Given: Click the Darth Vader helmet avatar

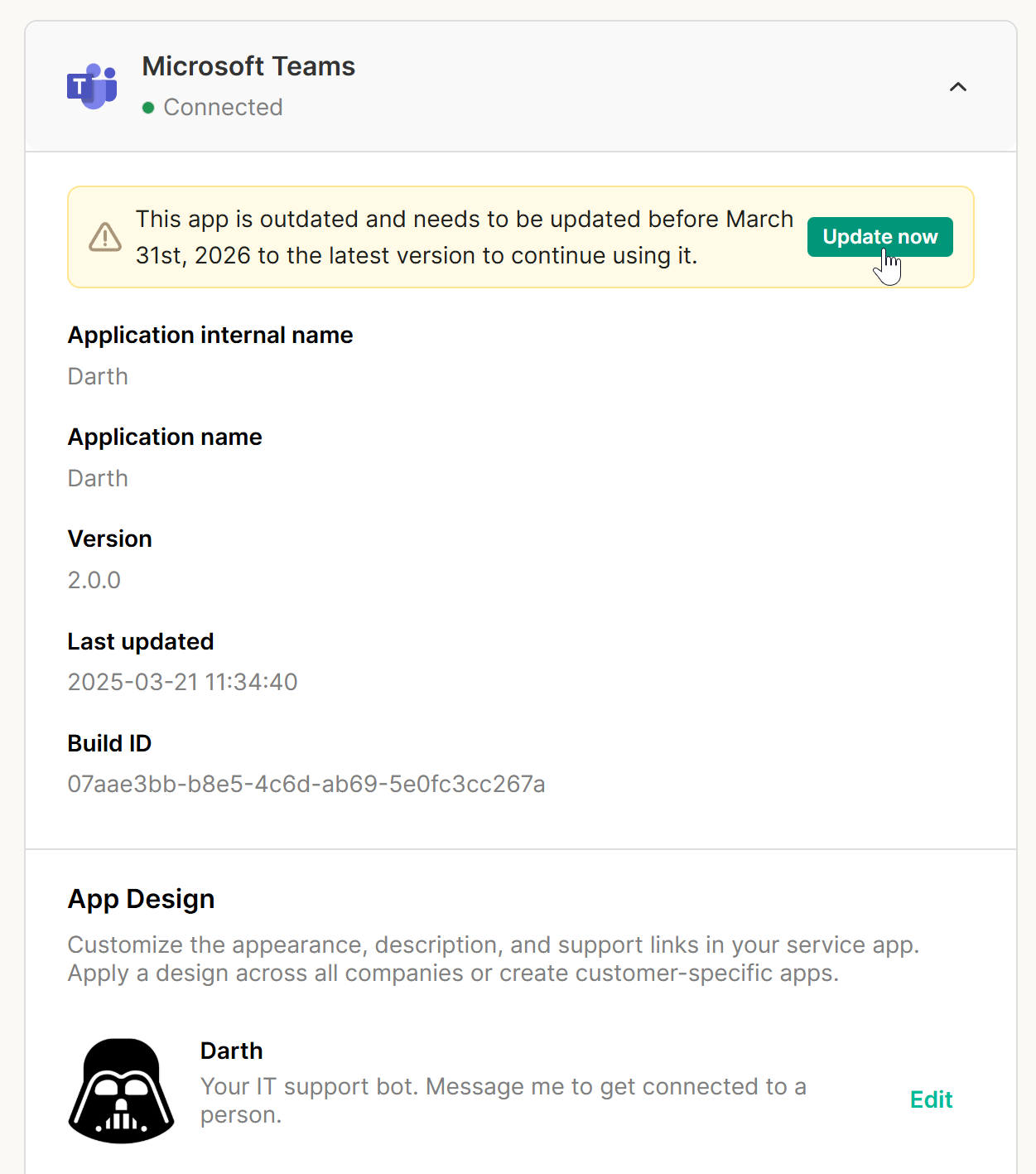Looking at the screenshot, I should pyautogui.click(x=122, y=1090).
